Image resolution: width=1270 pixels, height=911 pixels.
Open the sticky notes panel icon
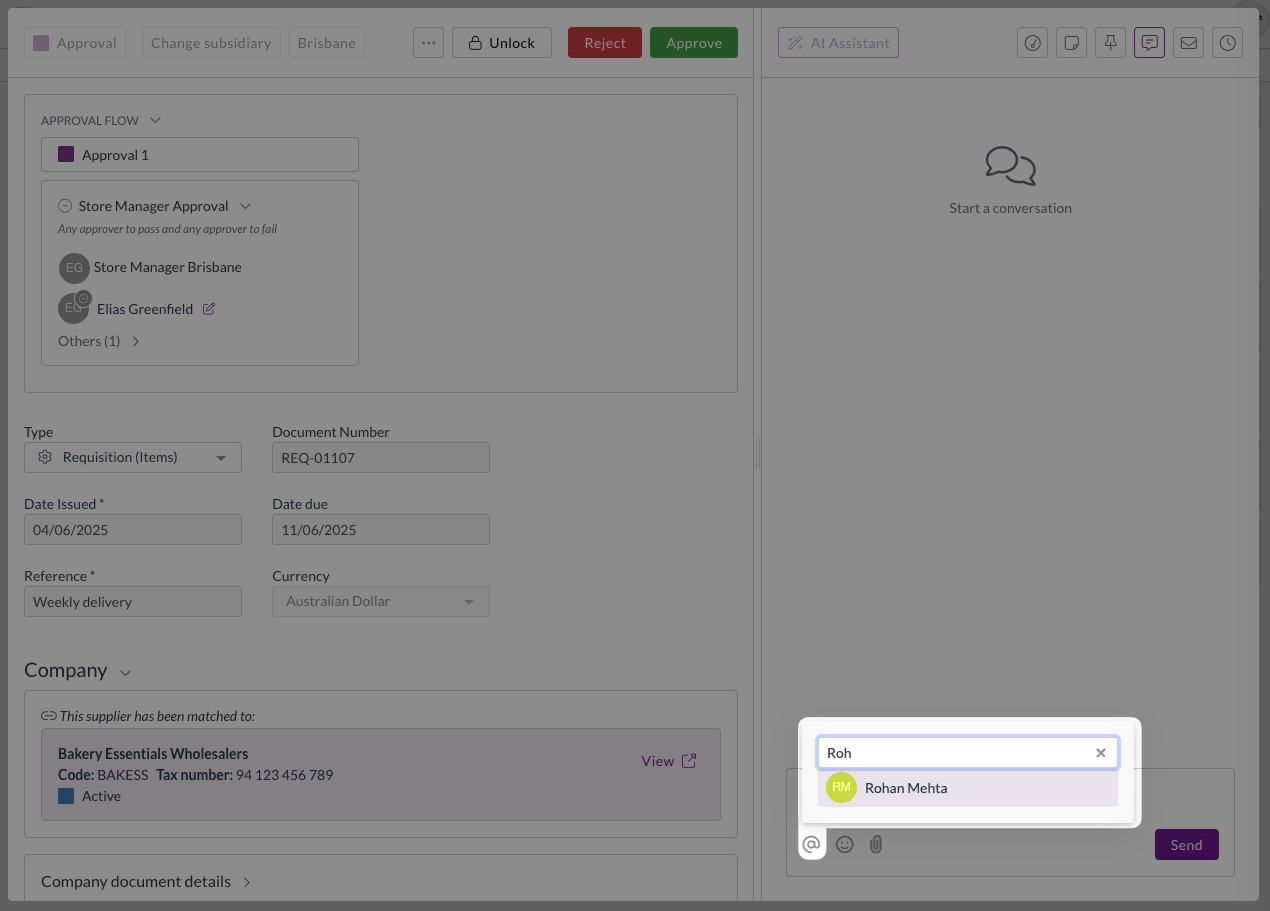pos(1072,43)
